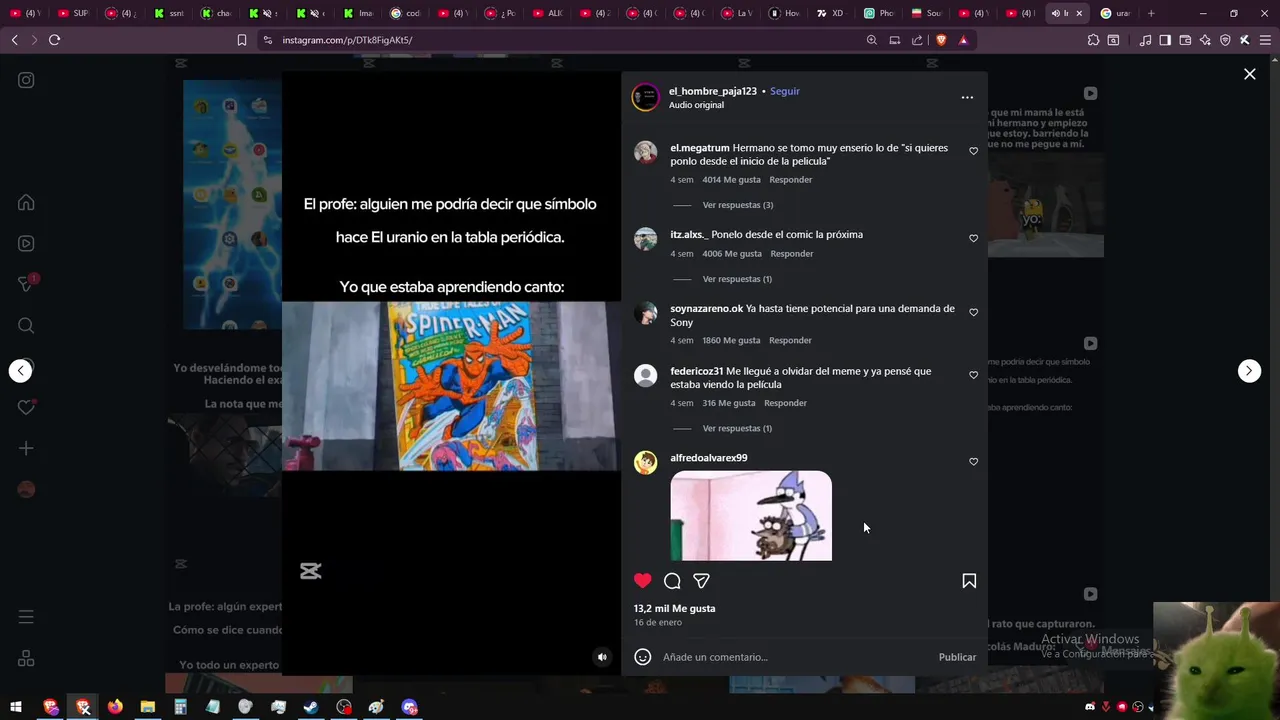
Task: Click '13,2 mil Me gusta' count
Action: point(674,608)
